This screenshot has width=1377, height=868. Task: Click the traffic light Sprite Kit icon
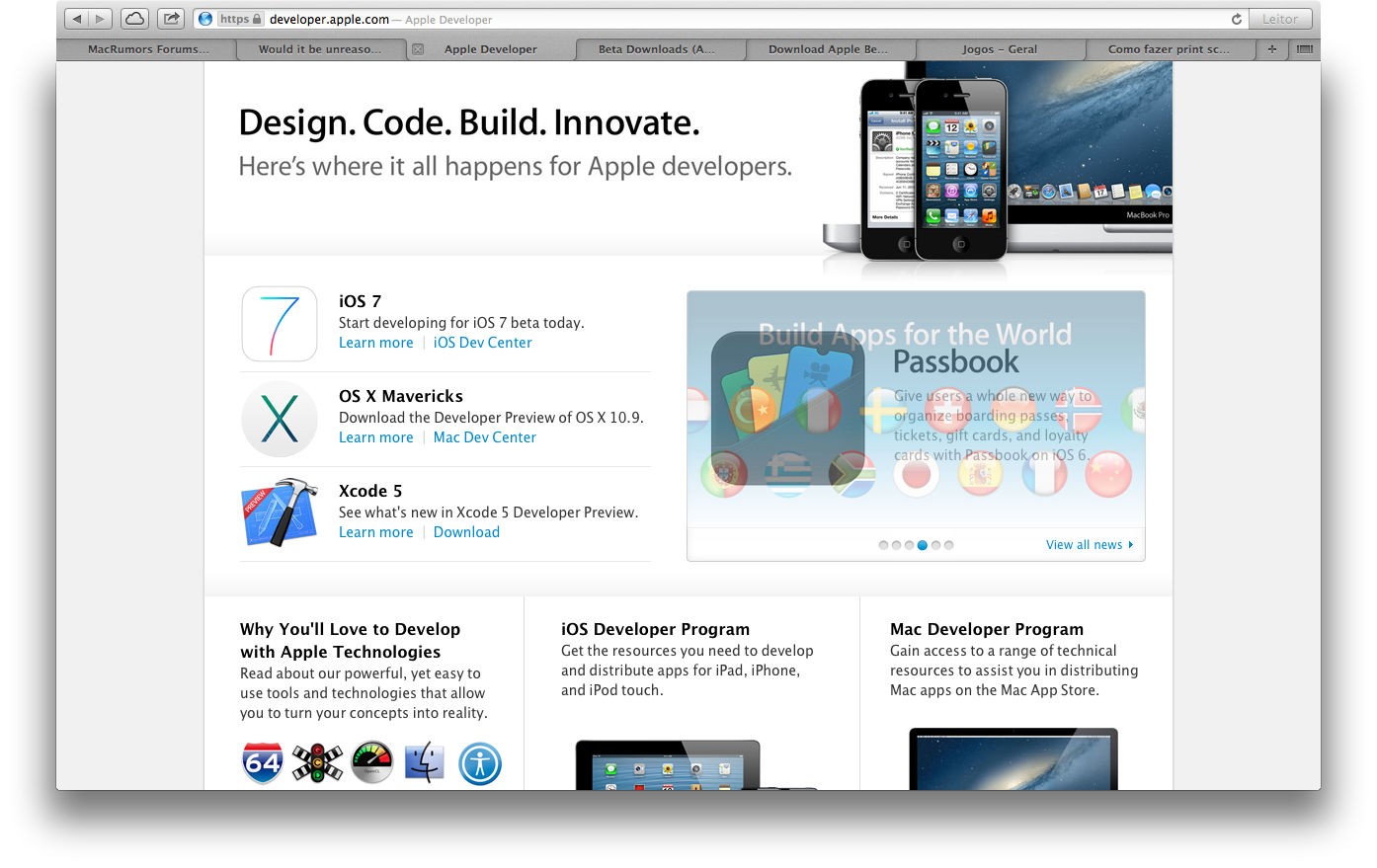pyautogui.click(x=317, y=763)
